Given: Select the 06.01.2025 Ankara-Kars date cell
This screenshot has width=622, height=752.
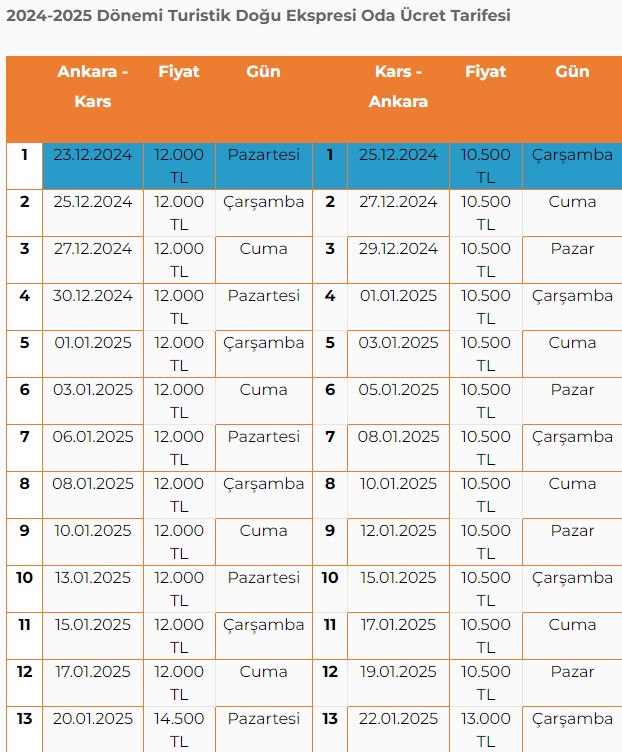Looking at the screenshot, I should (93, 448).
